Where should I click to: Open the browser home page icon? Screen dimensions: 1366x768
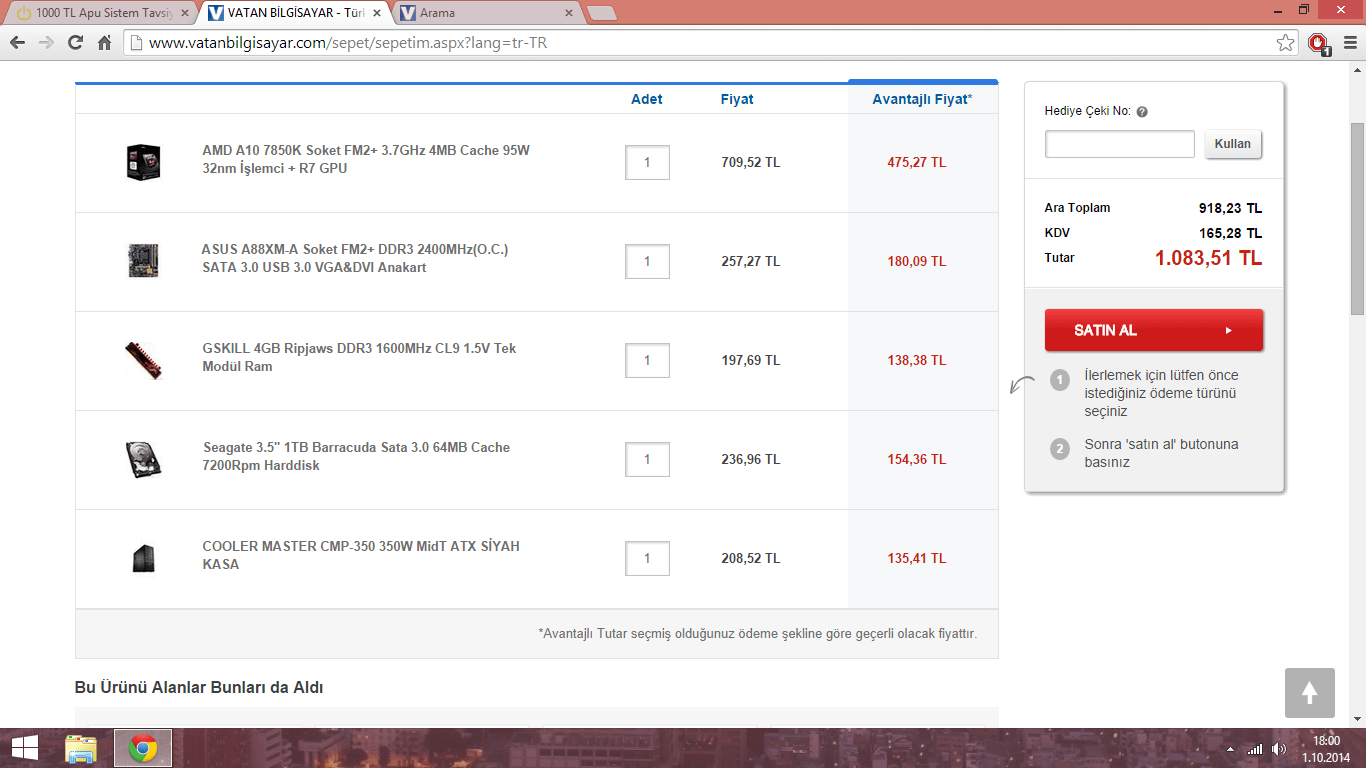[x=104, y=43]
